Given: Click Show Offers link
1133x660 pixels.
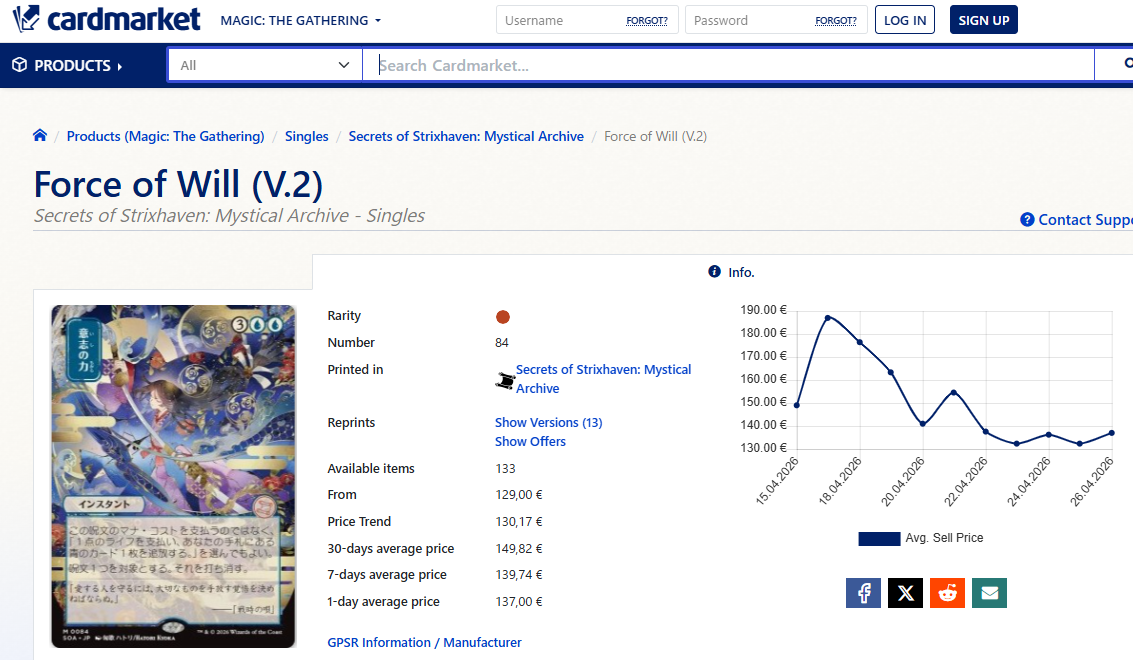Looking at the screenshot, I should tap(530, 441).
